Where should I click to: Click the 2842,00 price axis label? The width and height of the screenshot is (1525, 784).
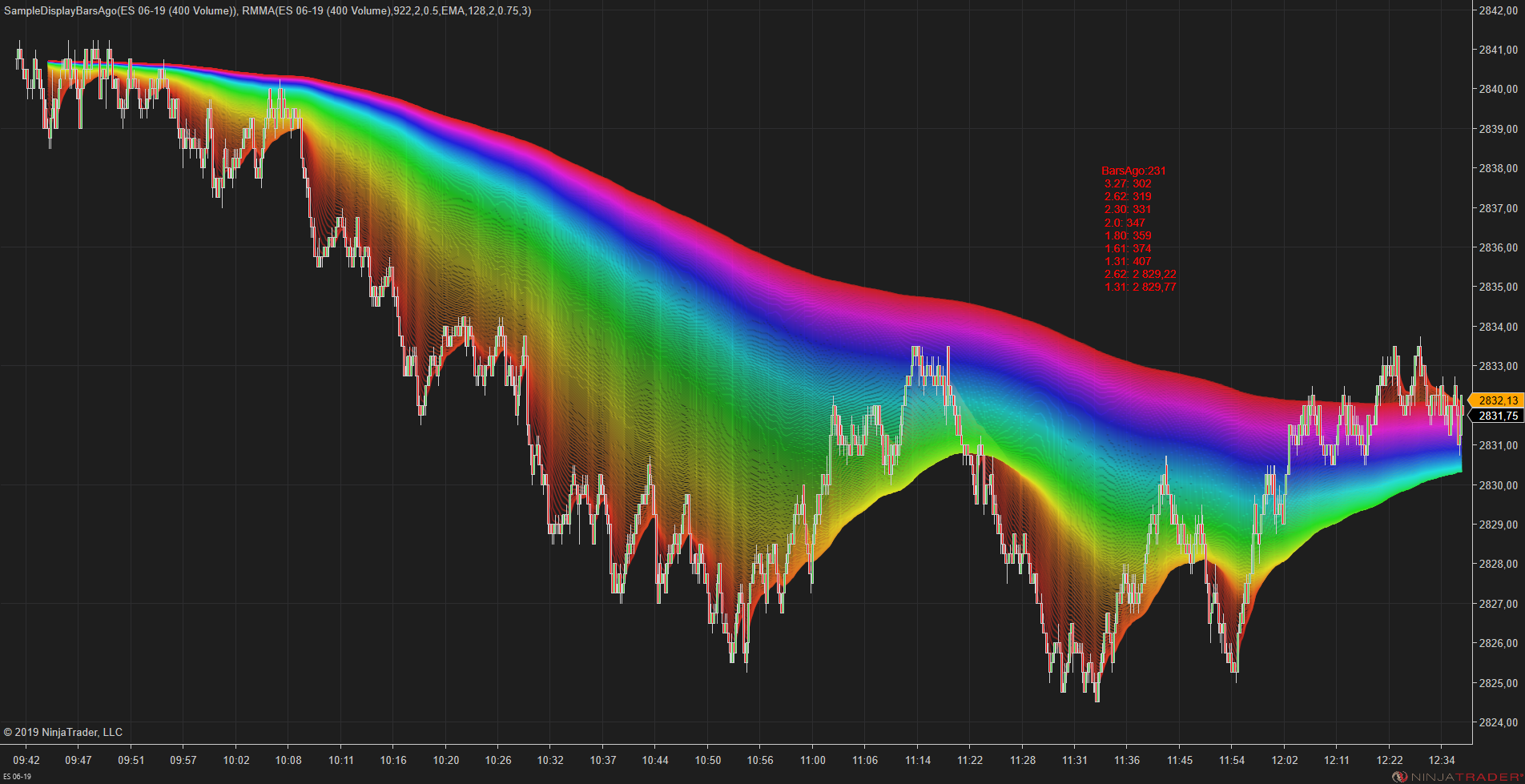[x=1498, y=10]
